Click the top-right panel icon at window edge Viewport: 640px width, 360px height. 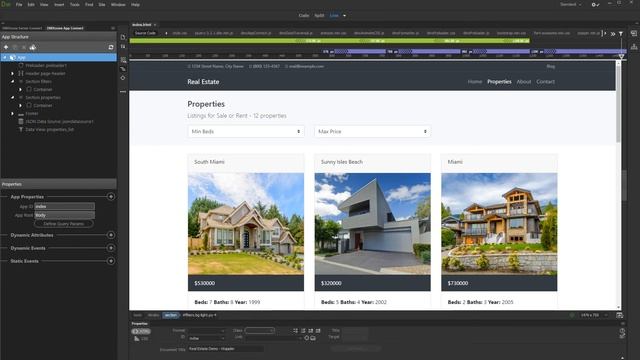634,33
